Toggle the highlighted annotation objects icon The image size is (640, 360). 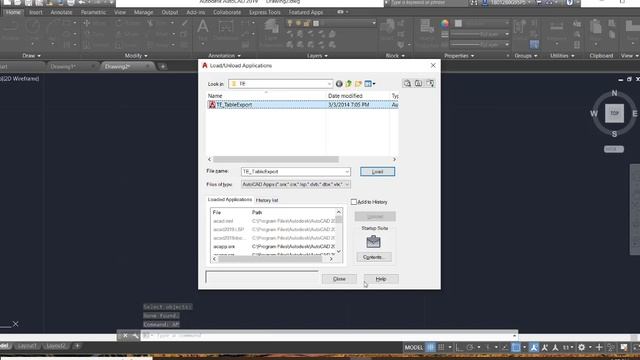pyautogui.click(x=534, y=347)
